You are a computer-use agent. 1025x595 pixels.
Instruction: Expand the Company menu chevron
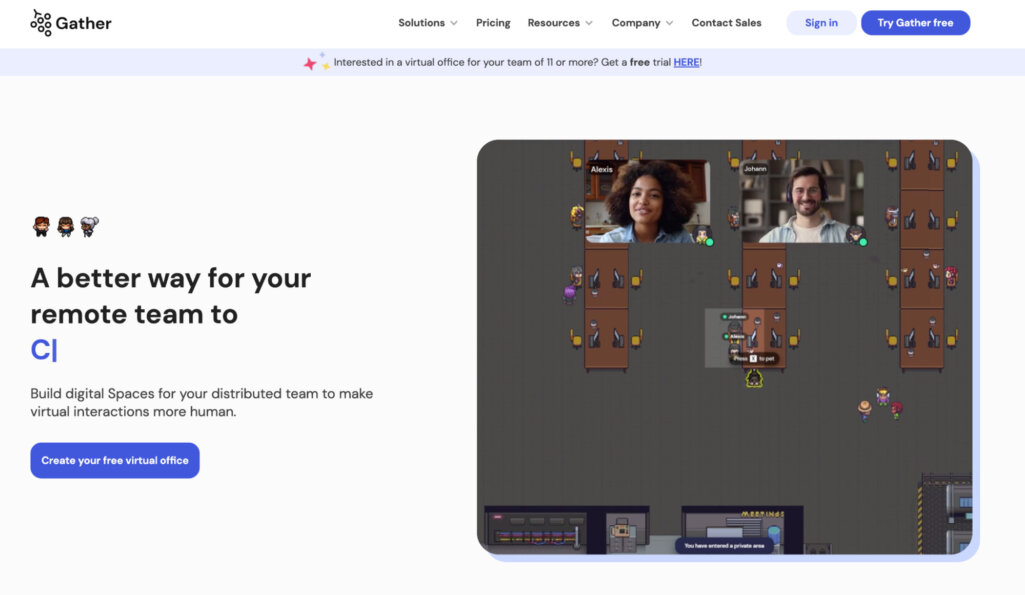click(x=669, y=23)
